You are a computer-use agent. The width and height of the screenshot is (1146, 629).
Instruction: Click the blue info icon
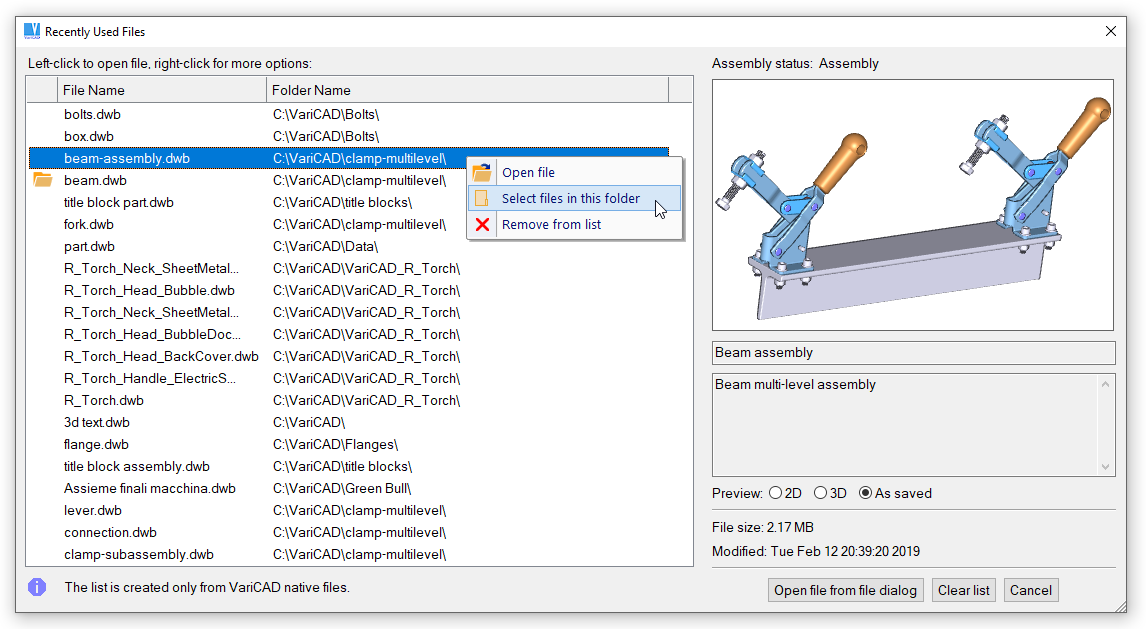[37, 587]
